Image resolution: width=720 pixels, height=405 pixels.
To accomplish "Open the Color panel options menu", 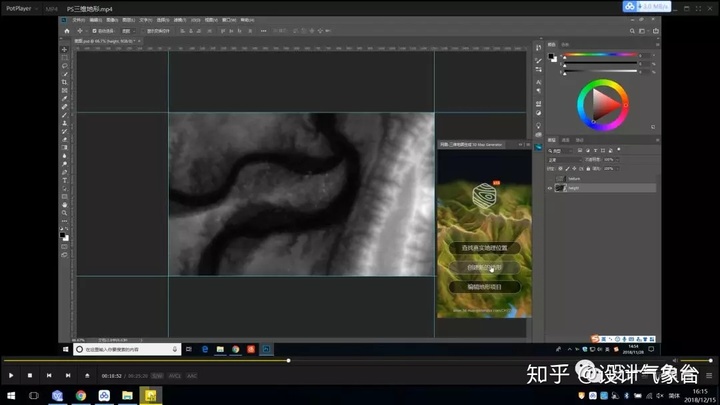I will [657, 45].
